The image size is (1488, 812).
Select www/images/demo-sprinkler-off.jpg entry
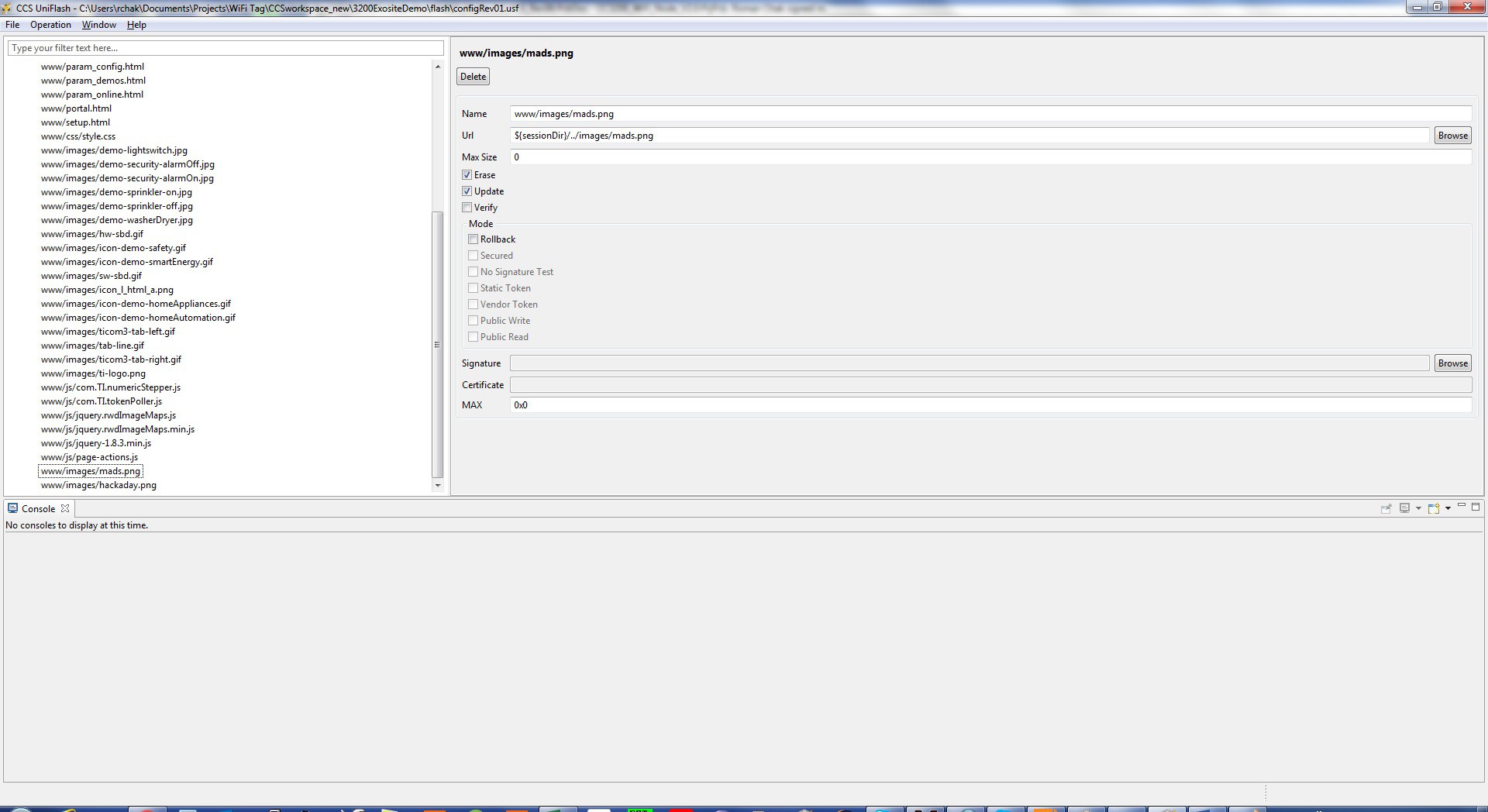point(117,206)
